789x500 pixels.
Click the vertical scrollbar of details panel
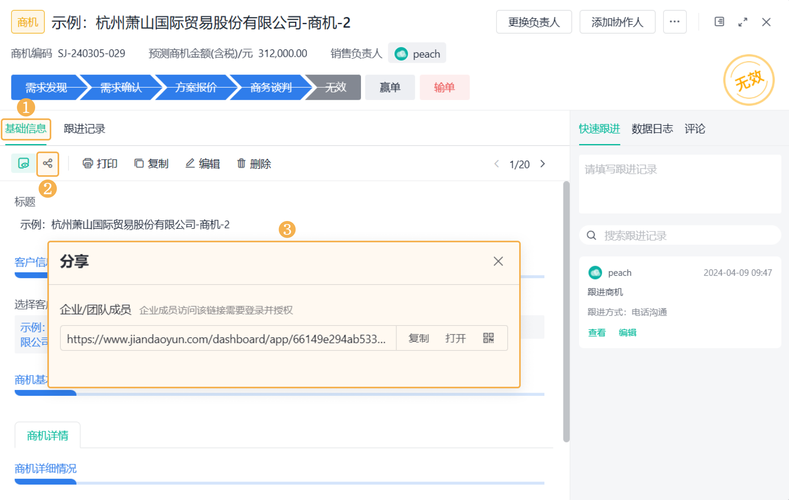(566, 311)
